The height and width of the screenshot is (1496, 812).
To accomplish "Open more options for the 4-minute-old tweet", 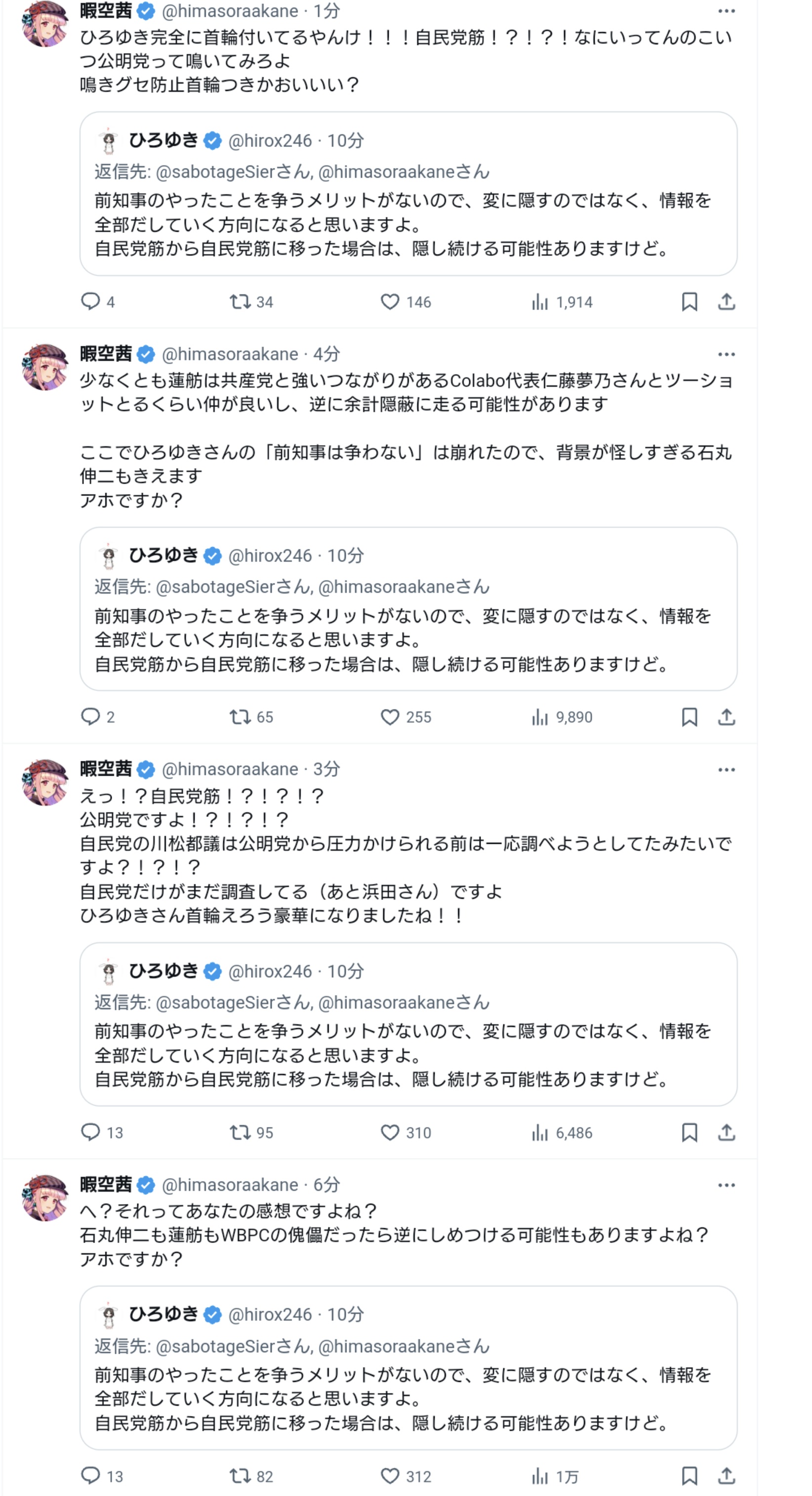I will coord(726,354).
